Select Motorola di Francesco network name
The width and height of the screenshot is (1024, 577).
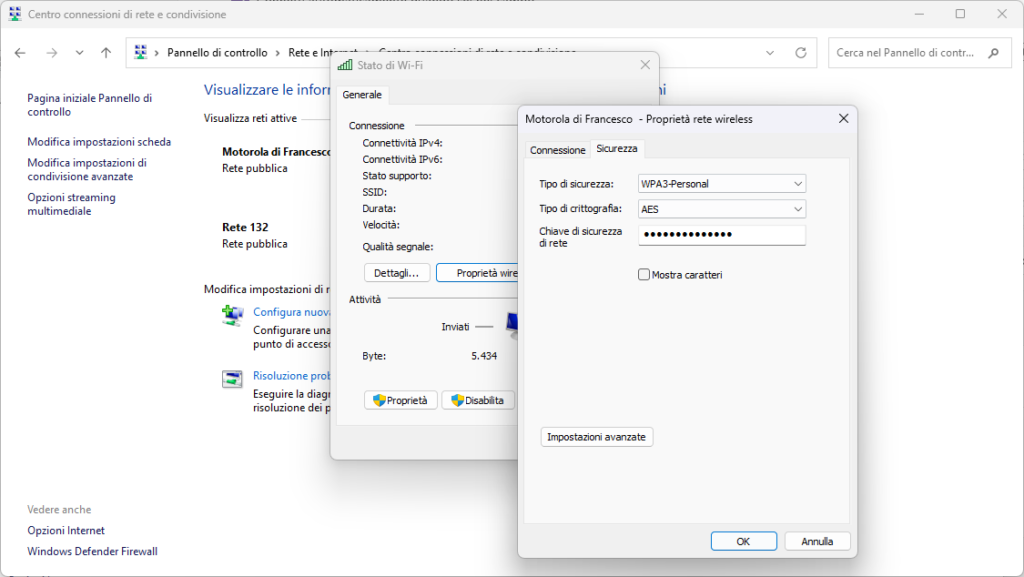[276, 151]
